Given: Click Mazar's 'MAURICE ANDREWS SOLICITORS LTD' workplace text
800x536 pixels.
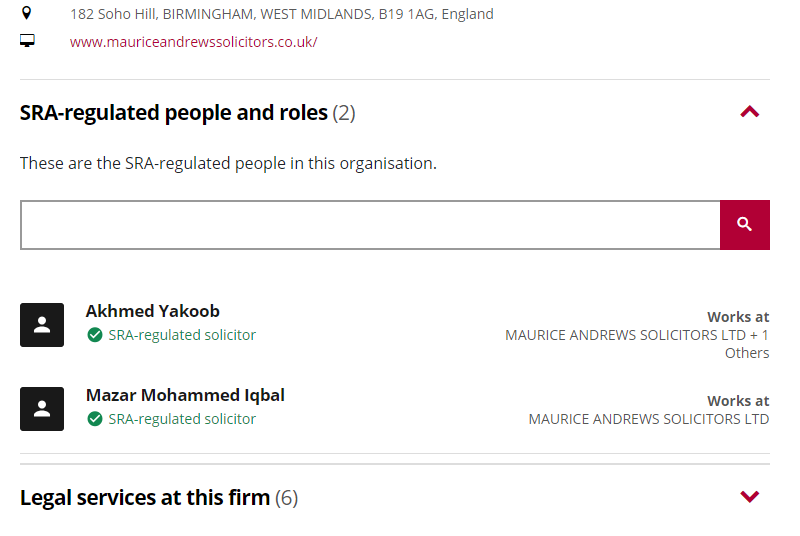Looking at the screenshot, I should click(649, 419).
